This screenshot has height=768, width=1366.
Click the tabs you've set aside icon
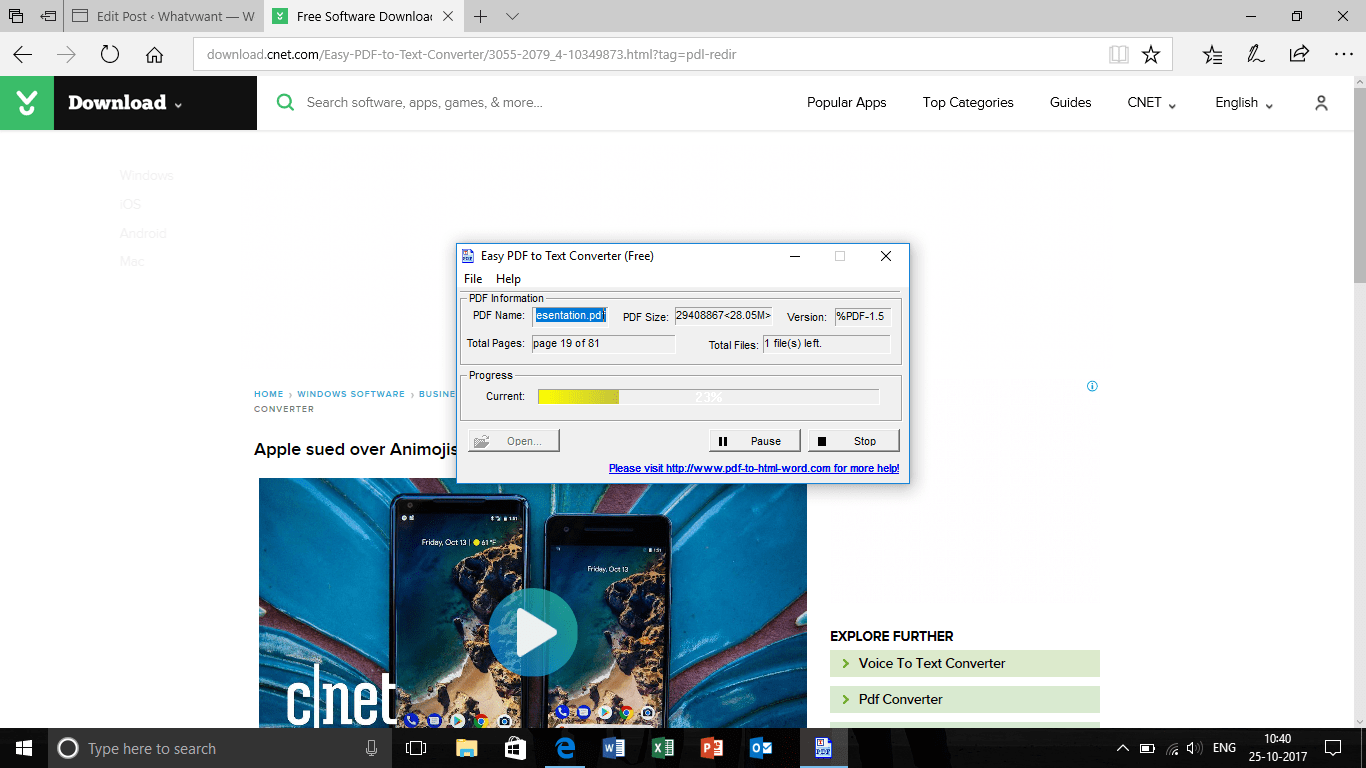click(x=16, y=17)
